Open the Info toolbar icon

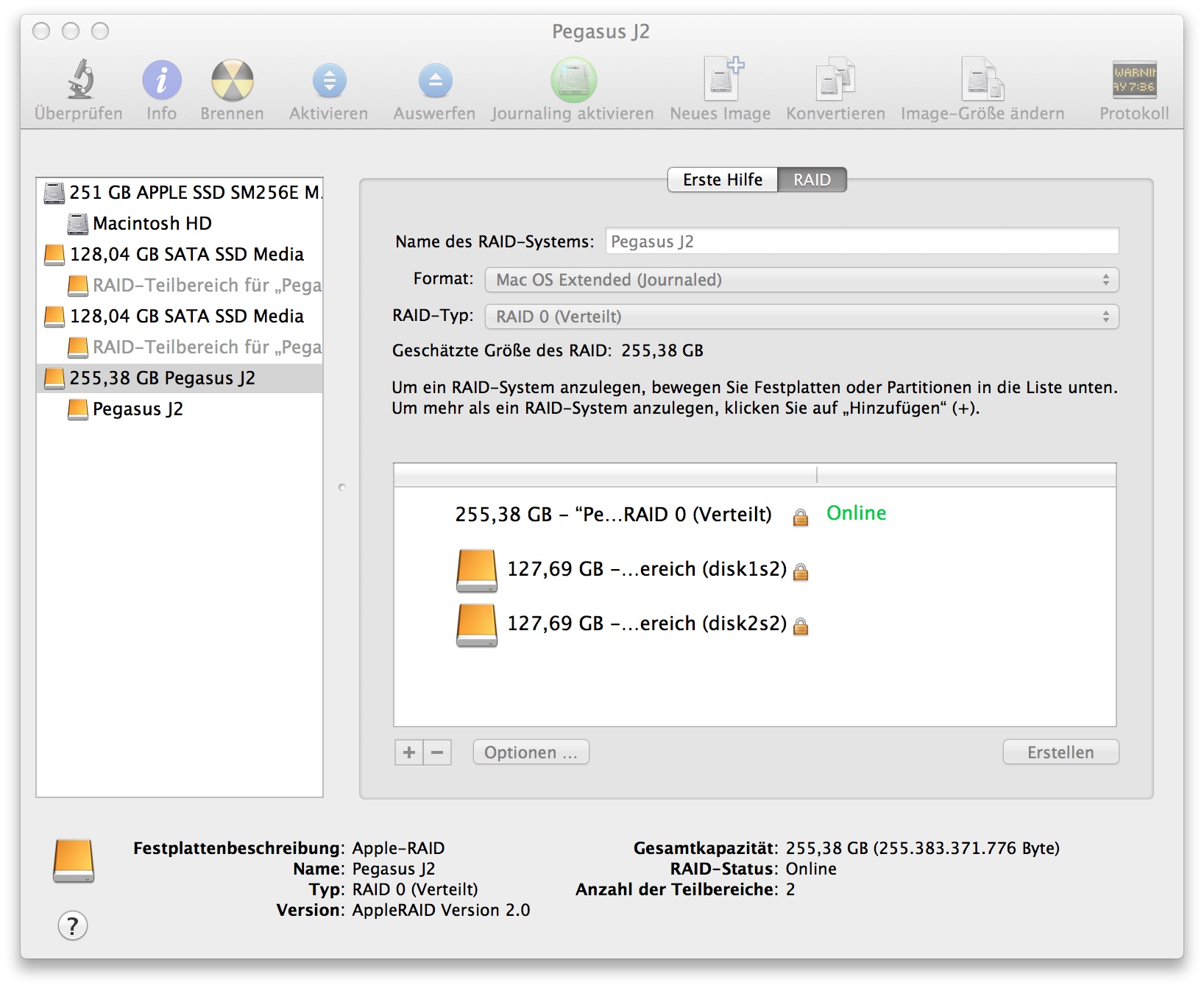pos(161,80)
